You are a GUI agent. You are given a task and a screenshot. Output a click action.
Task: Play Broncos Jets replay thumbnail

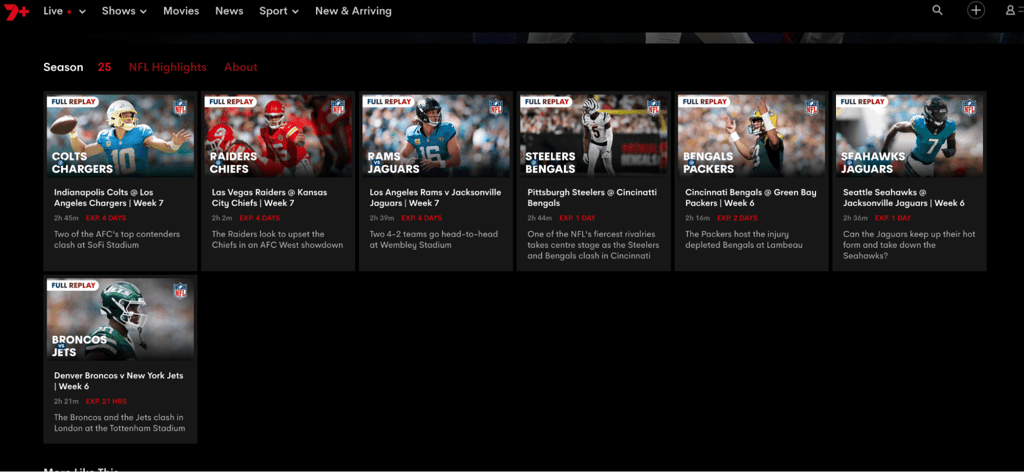(x=120, y=319)
